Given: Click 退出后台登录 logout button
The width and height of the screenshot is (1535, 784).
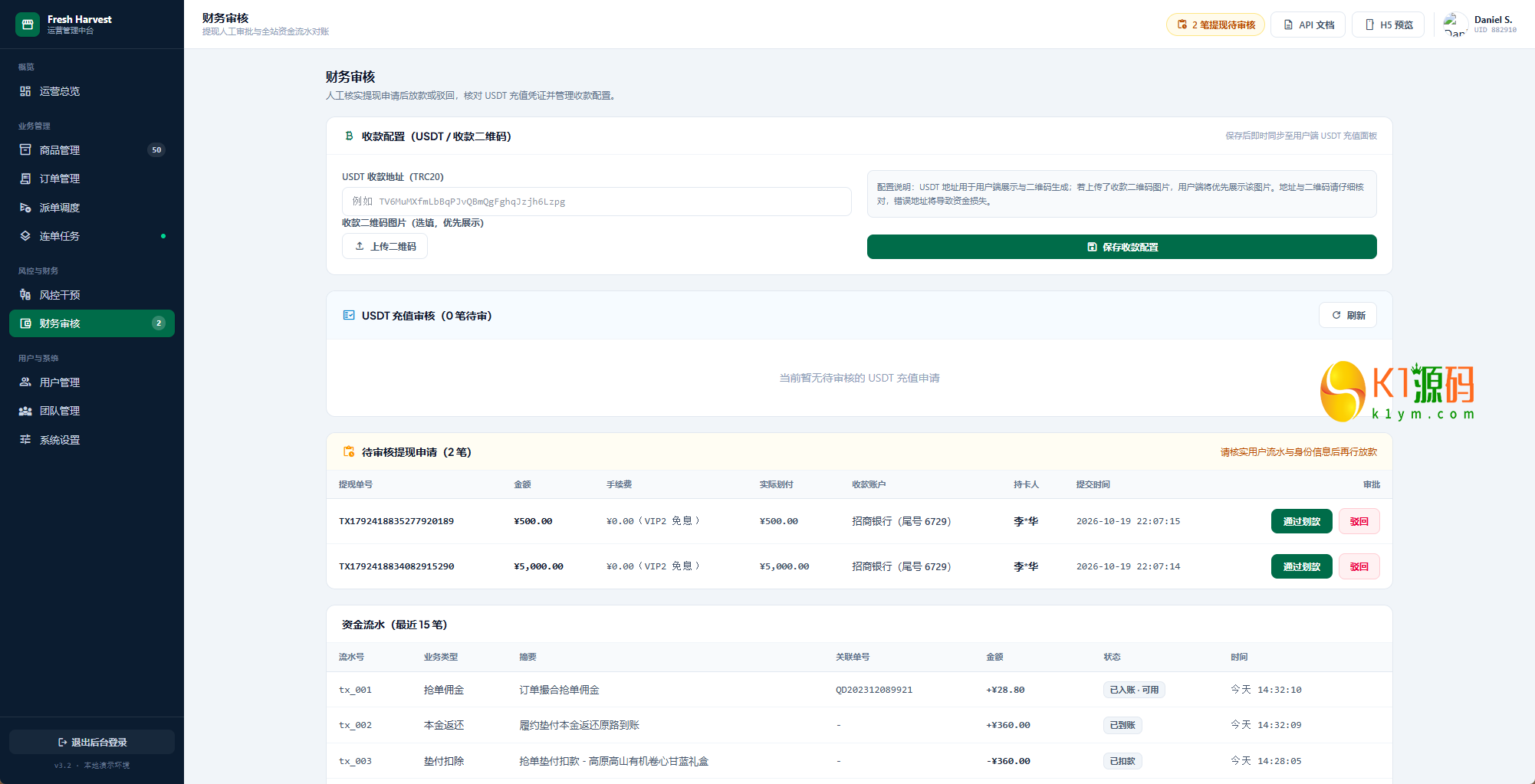Looking at the screenshot, I should click(92, 742).
